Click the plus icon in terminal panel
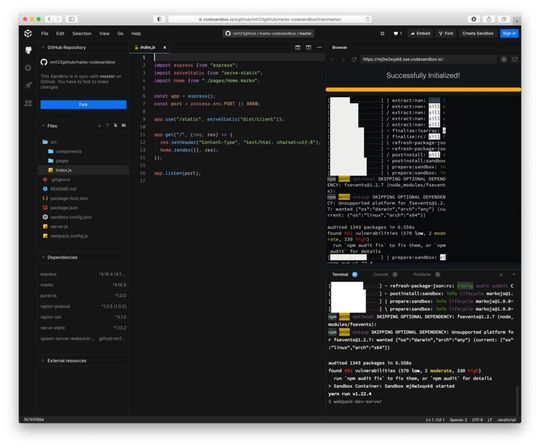540x448 pixels. pyautogui.click(x=501, y=274)
